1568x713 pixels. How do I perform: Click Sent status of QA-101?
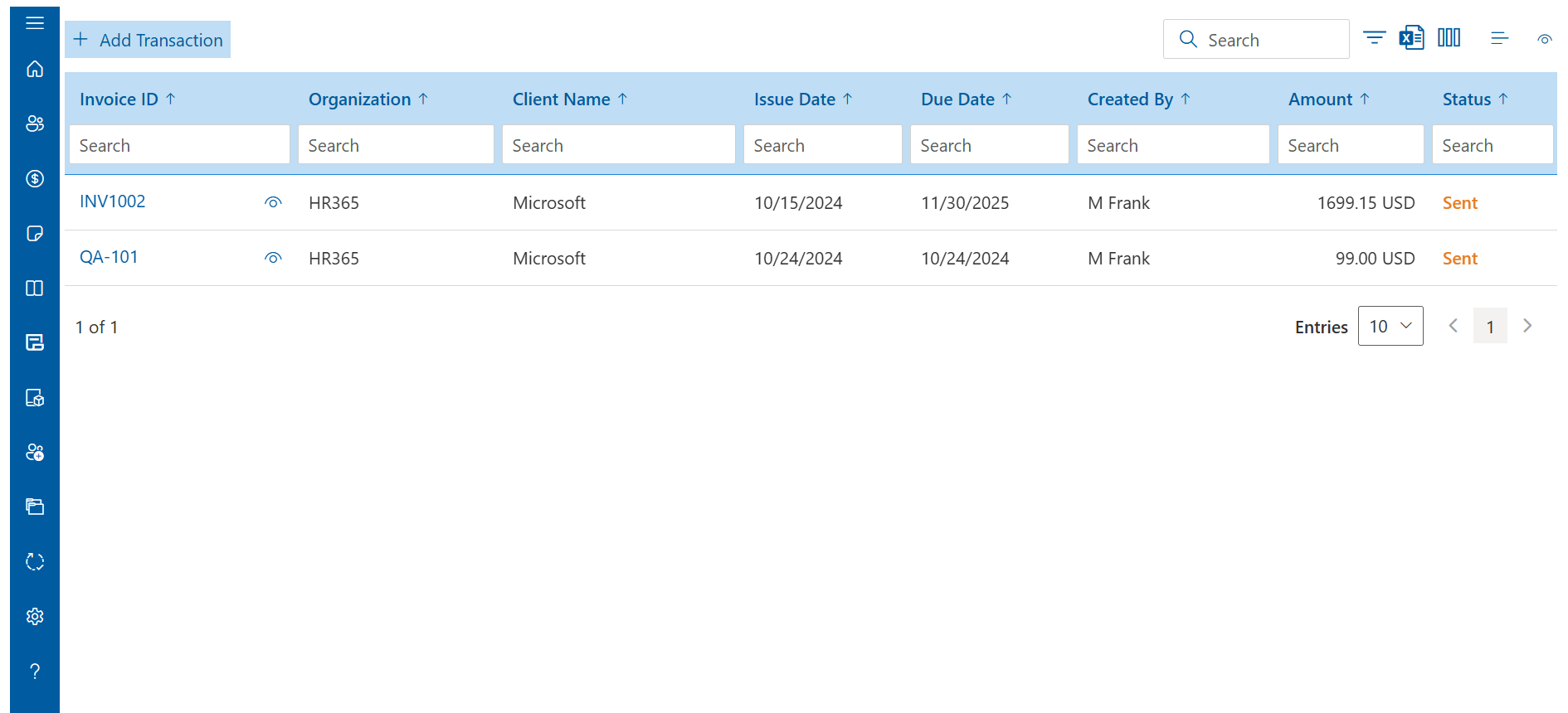coord(1460,259)
